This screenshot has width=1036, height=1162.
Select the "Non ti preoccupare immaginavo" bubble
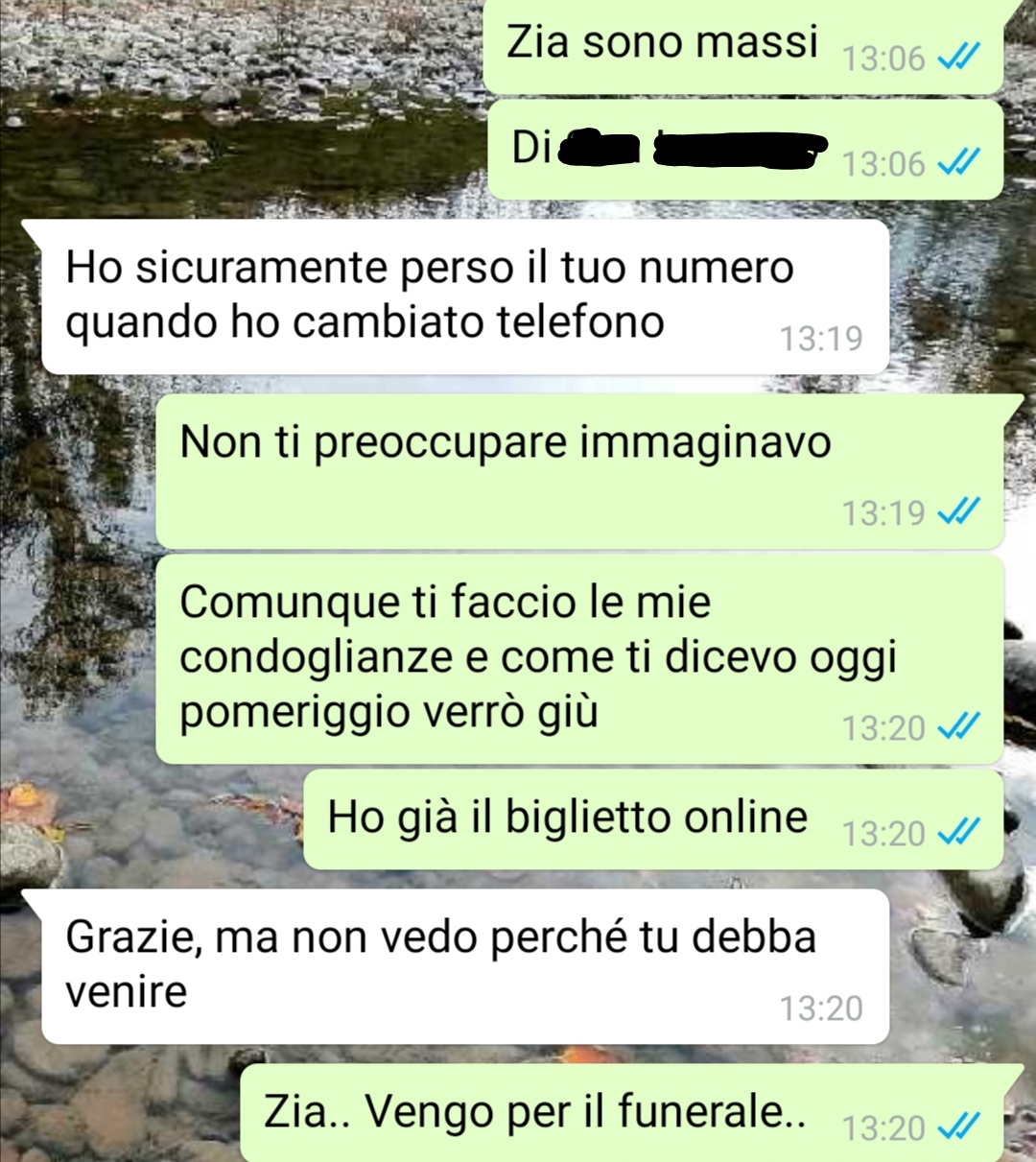point(579,472)
